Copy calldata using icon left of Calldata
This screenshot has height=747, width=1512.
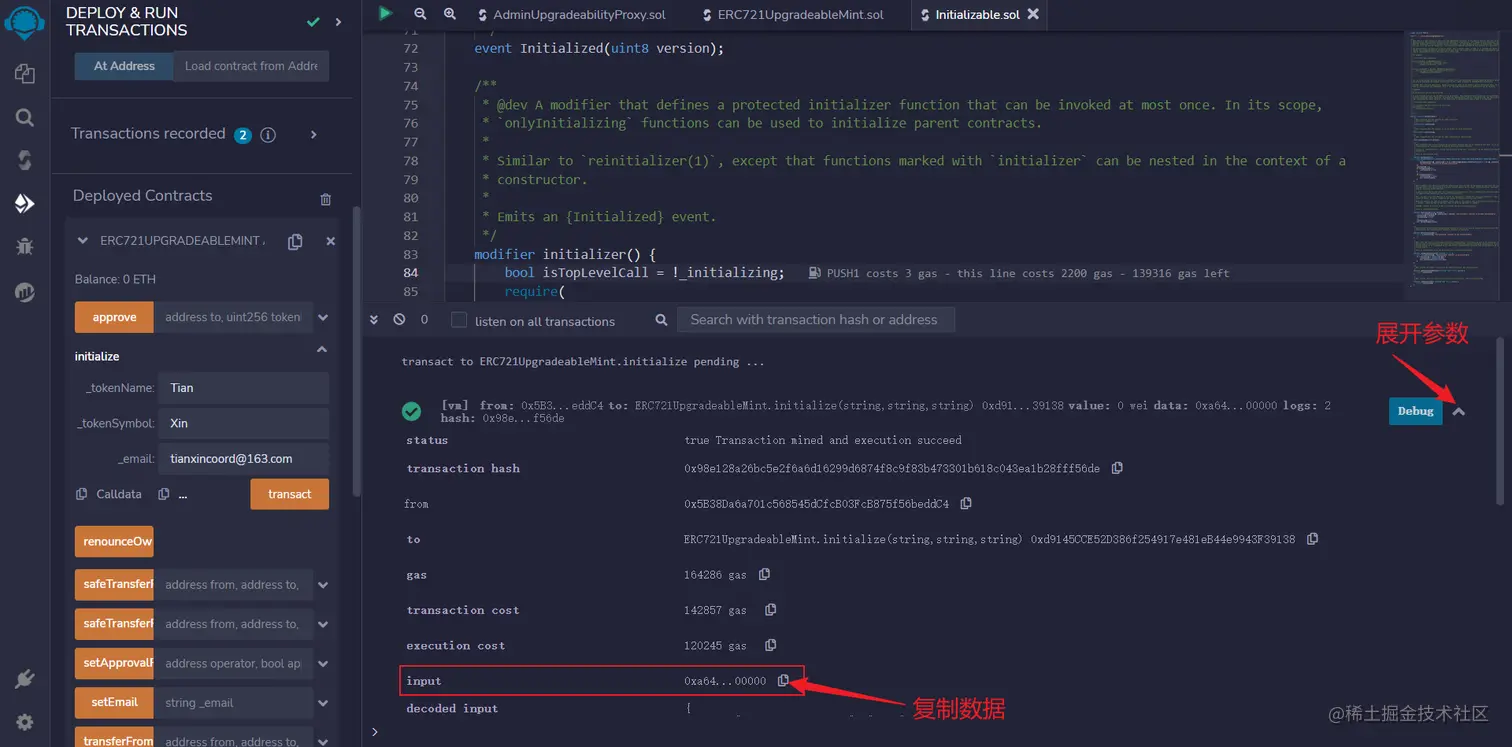click(82, 494)
